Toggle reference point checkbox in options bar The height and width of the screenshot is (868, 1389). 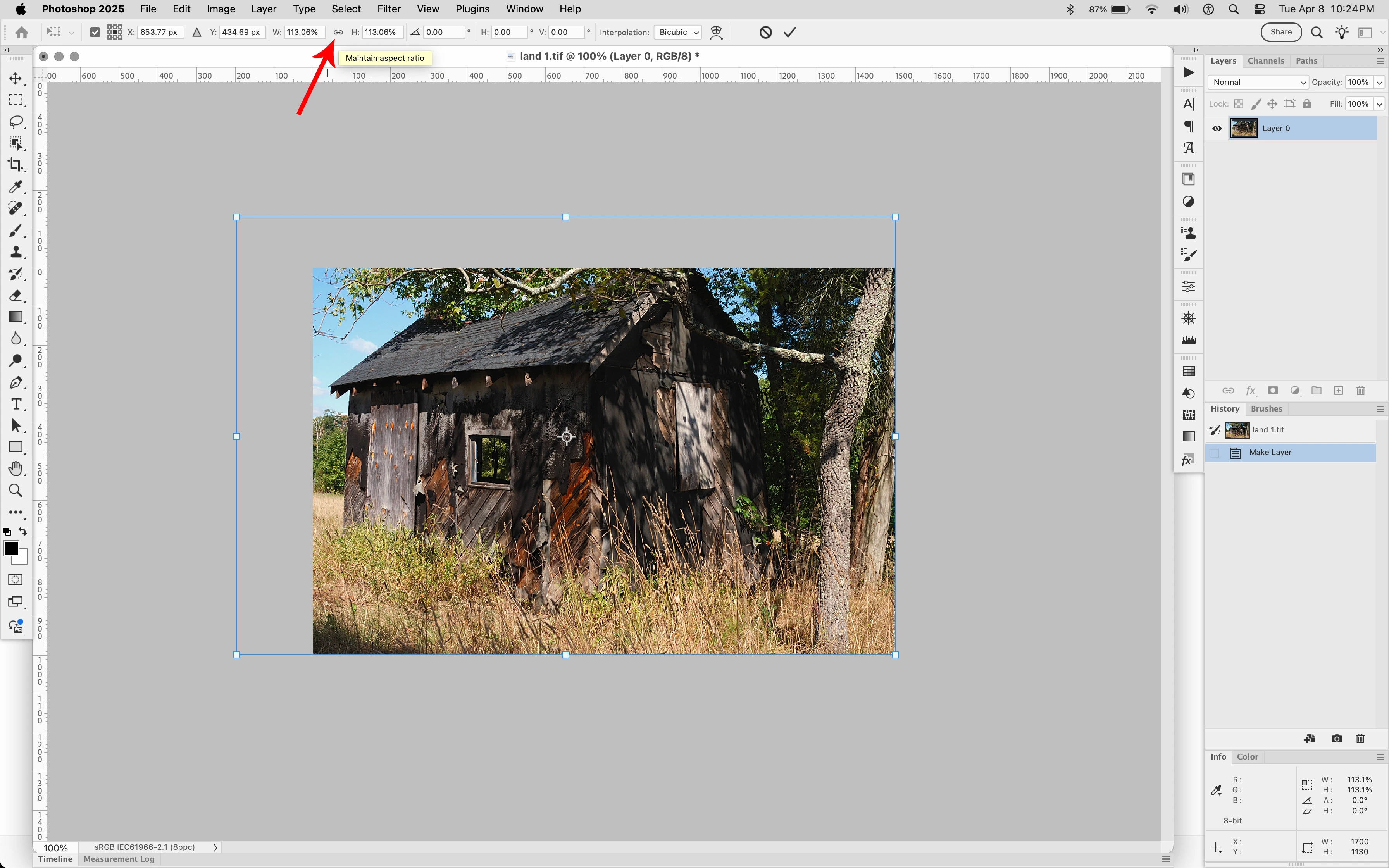coord(95,32)
